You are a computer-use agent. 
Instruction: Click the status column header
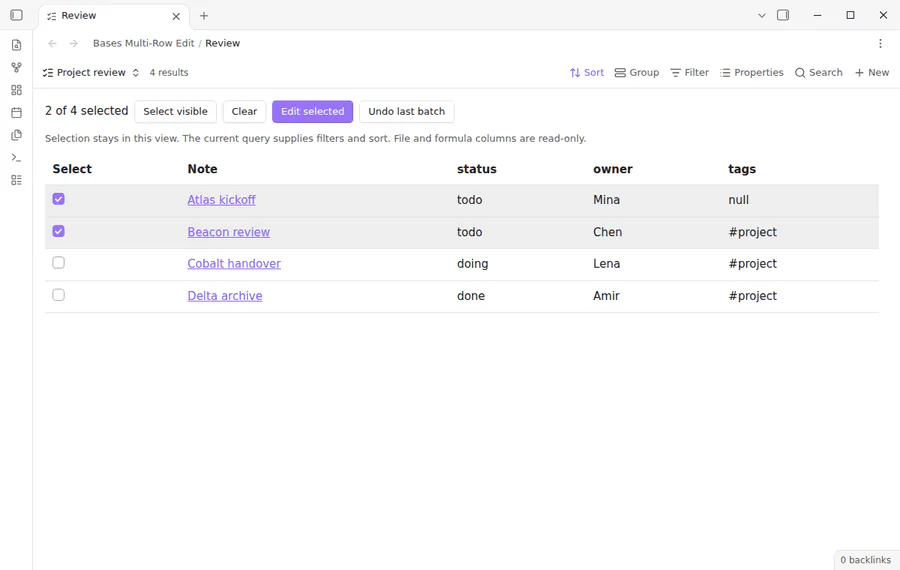click(477, 169)
